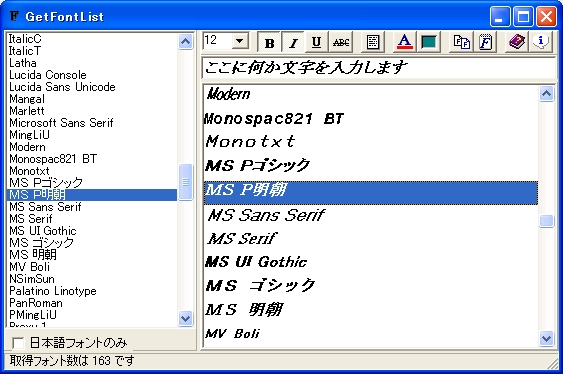Image resolution: width=563 pixels, height=374 pixels.
Task: Toggle the Bold formatting button
Action: point(269,43)
